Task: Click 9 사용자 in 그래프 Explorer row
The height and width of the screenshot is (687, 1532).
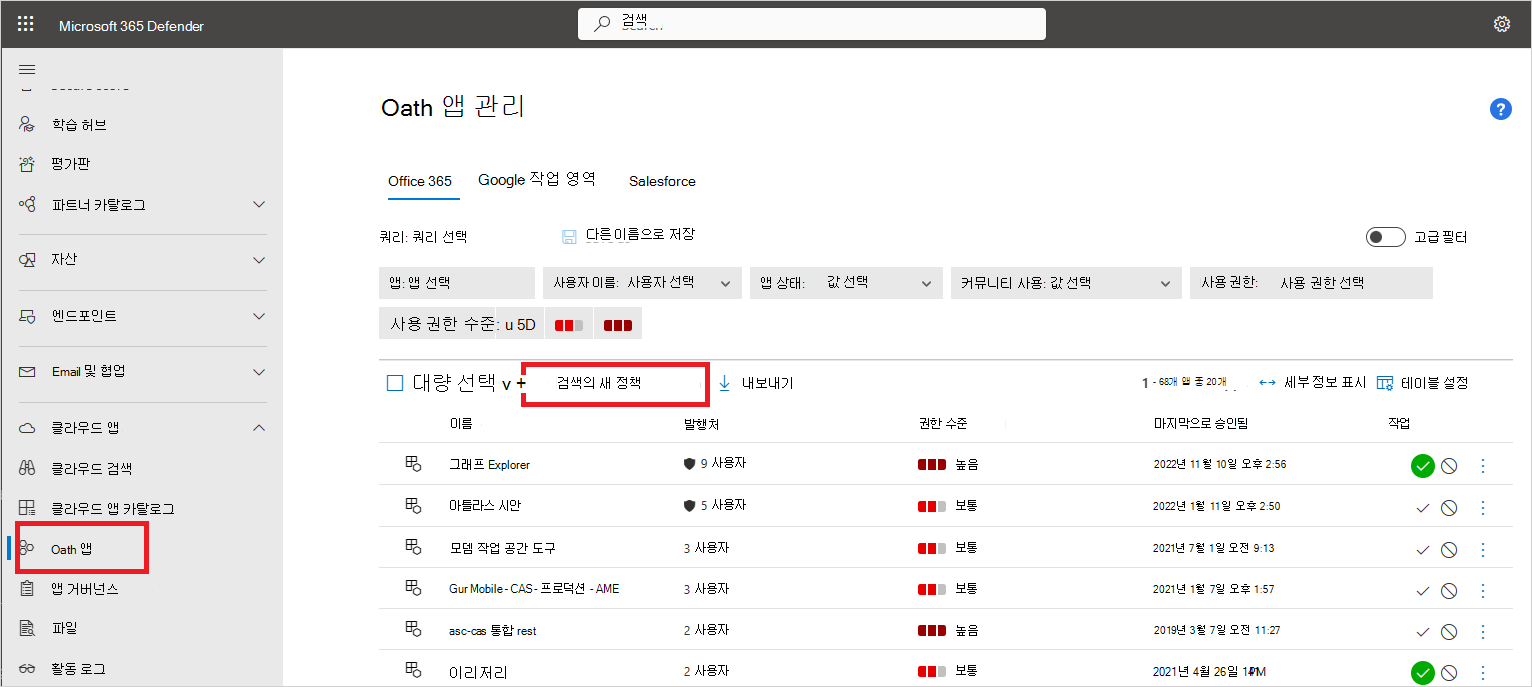Action: click(x=723, y=464)
